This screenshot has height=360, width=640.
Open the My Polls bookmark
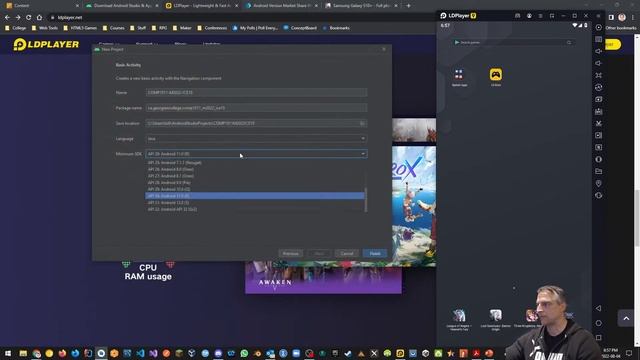click(255, 28)
